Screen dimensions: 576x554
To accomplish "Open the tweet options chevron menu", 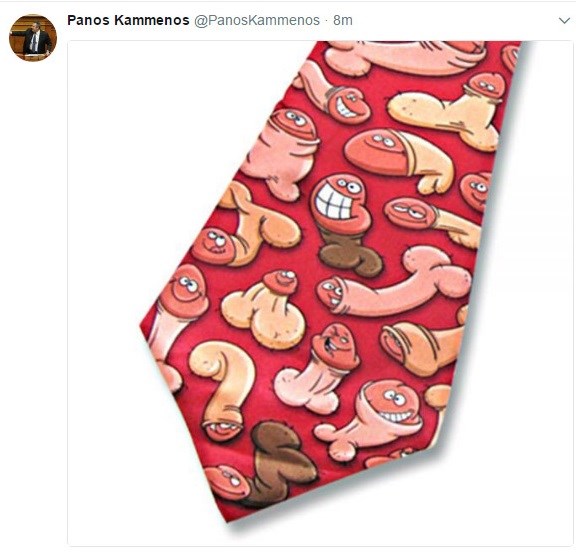I will [x=564, y=21].
